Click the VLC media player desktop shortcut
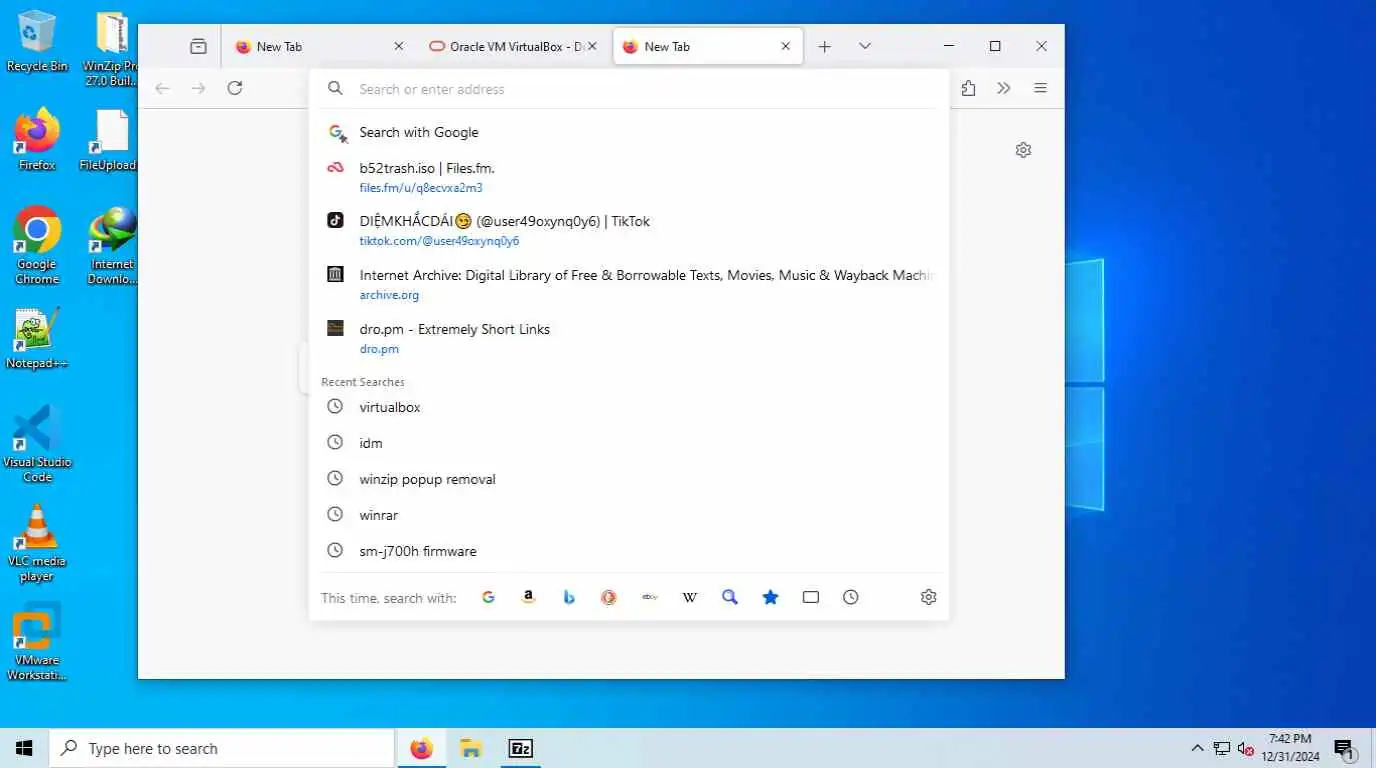Image resolution: width=1376 pixels, height=768 pixels. pyautogui.click(x=37, y=543)
